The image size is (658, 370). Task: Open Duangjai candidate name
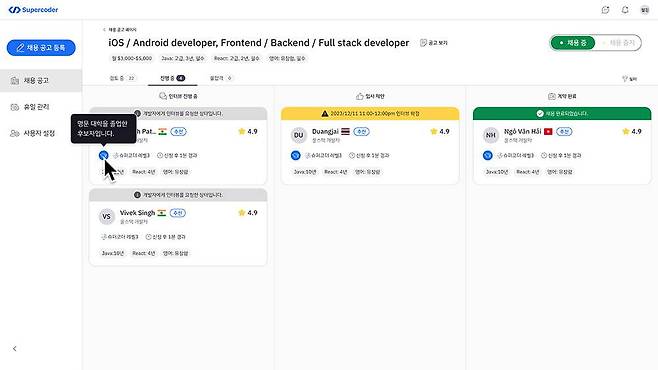pyautogui.click(x=325, y=132)
